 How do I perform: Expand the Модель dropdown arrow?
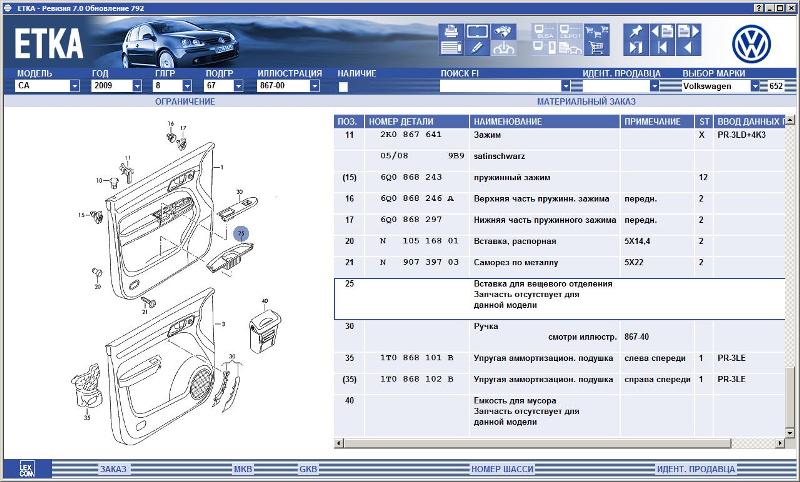tap(74, 86)
